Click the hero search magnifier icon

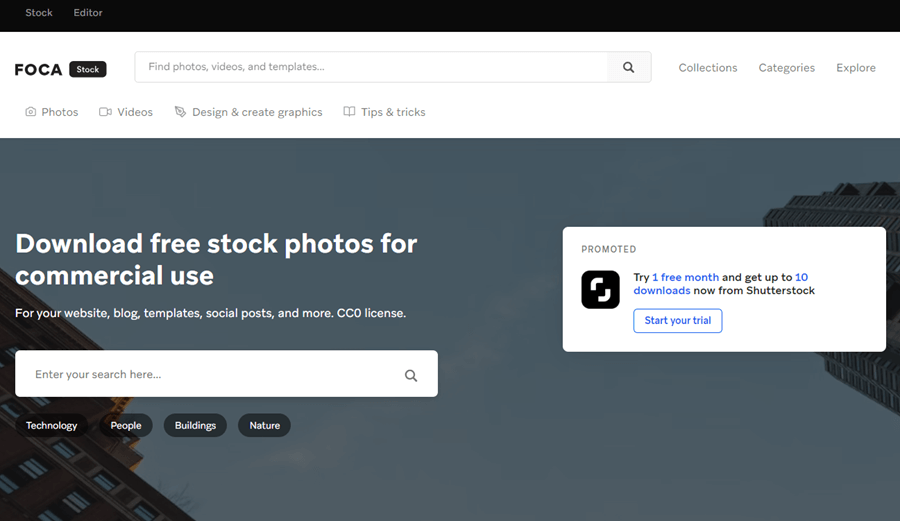(411, 375)
